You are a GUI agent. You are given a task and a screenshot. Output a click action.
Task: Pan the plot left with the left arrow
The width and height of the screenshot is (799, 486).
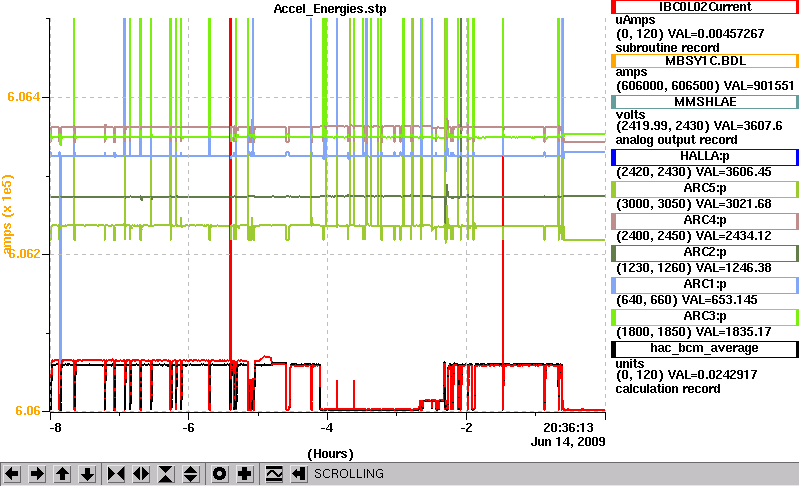[x=12, y=474]
